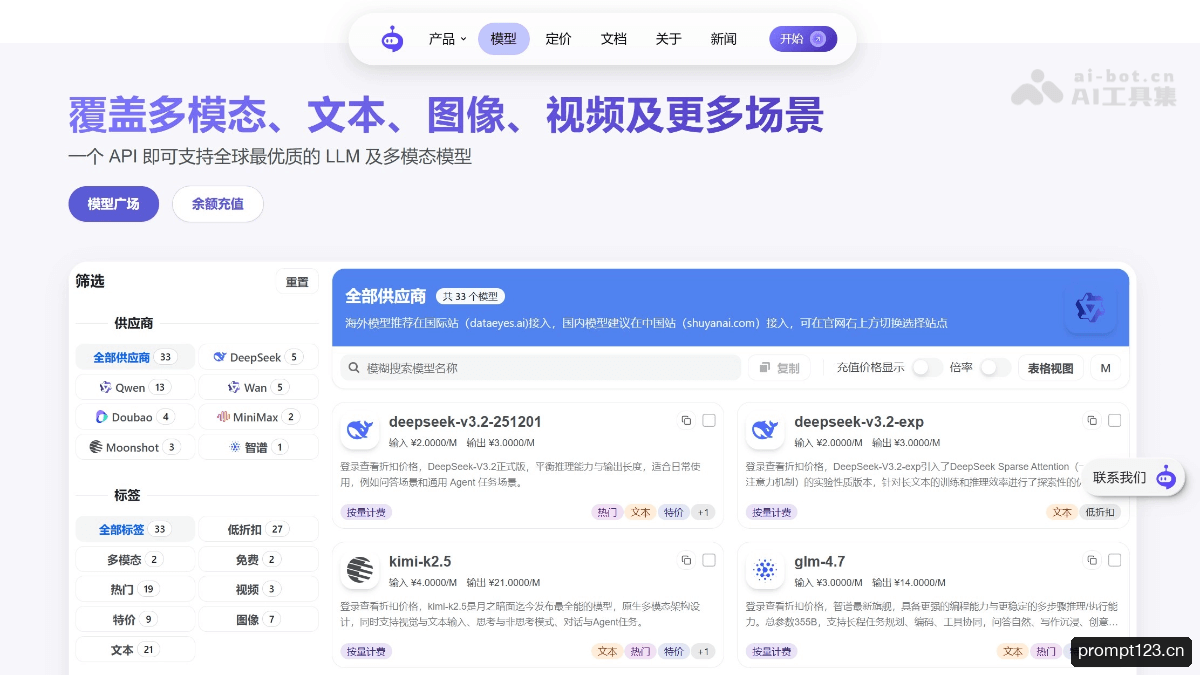Viewport: 1200px width, 675px height.
Task: Click the glm-4.7 logo
Action: pos(765,571)
